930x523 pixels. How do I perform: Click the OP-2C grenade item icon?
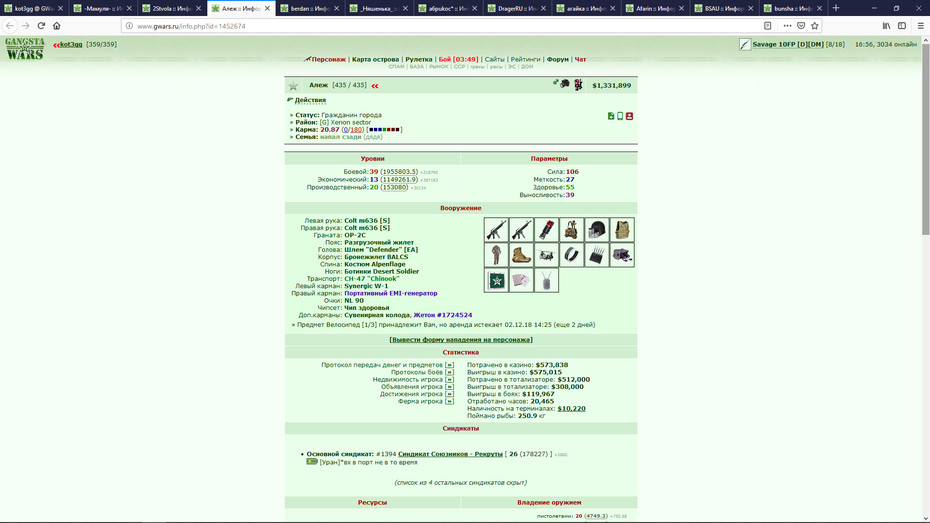tap(546, 230)
